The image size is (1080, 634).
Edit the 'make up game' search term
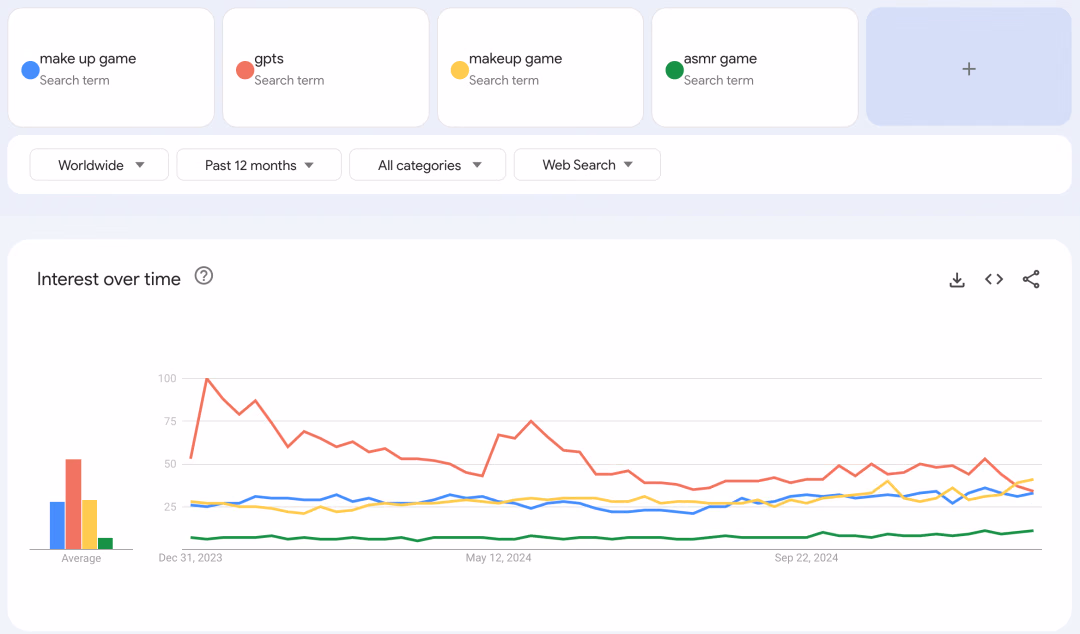click(x=111, y=68)
